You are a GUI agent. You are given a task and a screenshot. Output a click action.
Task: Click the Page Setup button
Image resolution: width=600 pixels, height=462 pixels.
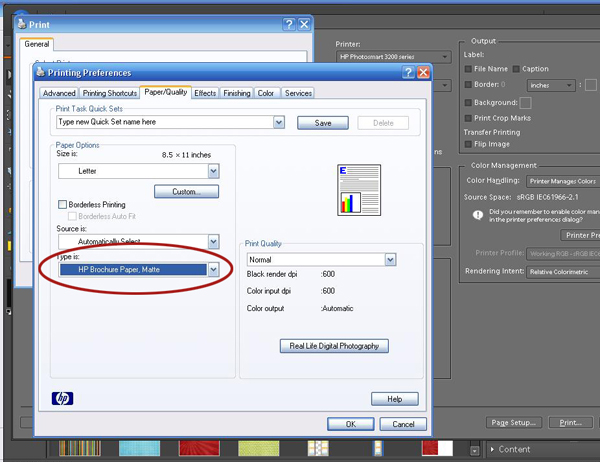pyautogui.click(x=514, y=423)
